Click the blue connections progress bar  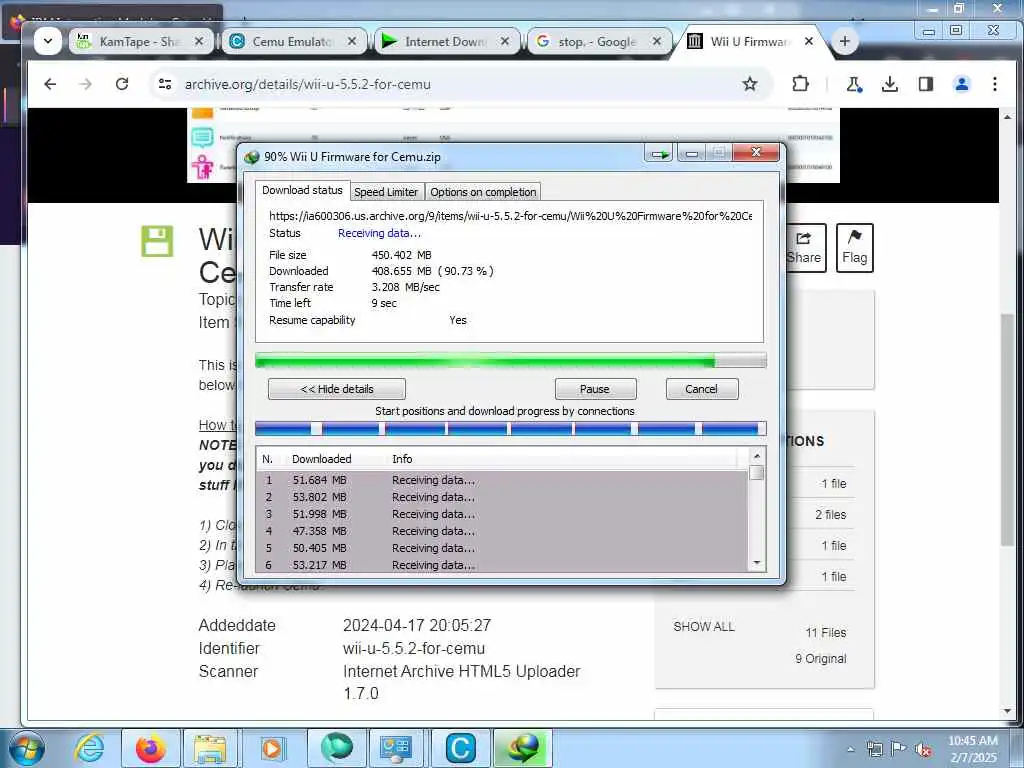[x=511, y=428]
